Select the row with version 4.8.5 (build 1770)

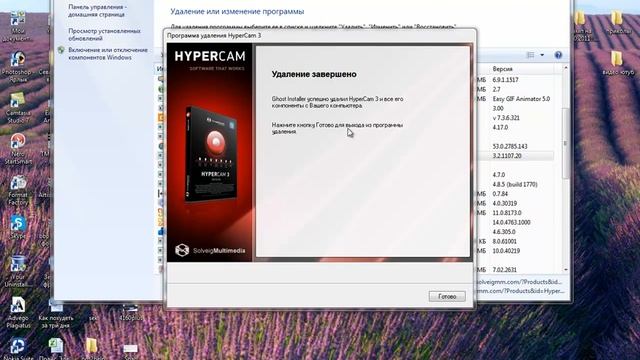(x=515, y=184)
